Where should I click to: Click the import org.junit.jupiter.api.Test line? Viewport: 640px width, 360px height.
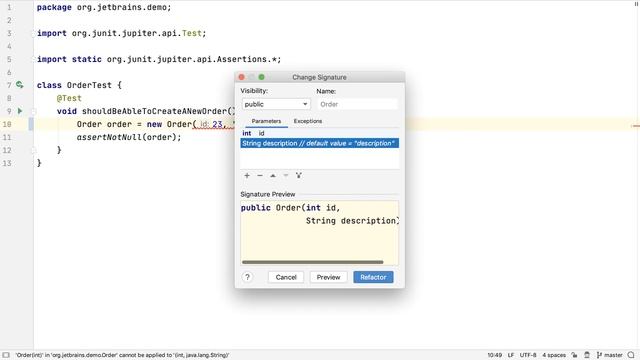coord(122,33)
